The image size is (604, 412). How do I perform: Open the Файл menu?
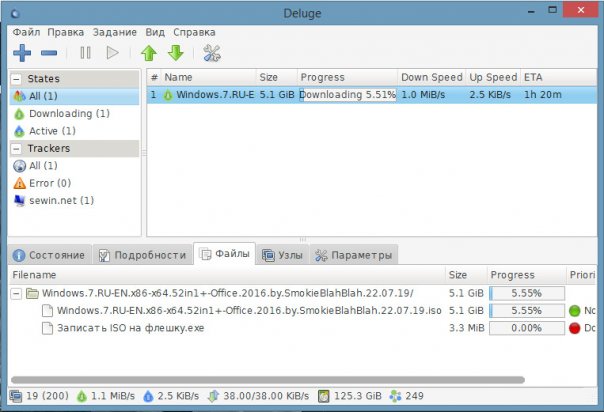click(26, 32)
